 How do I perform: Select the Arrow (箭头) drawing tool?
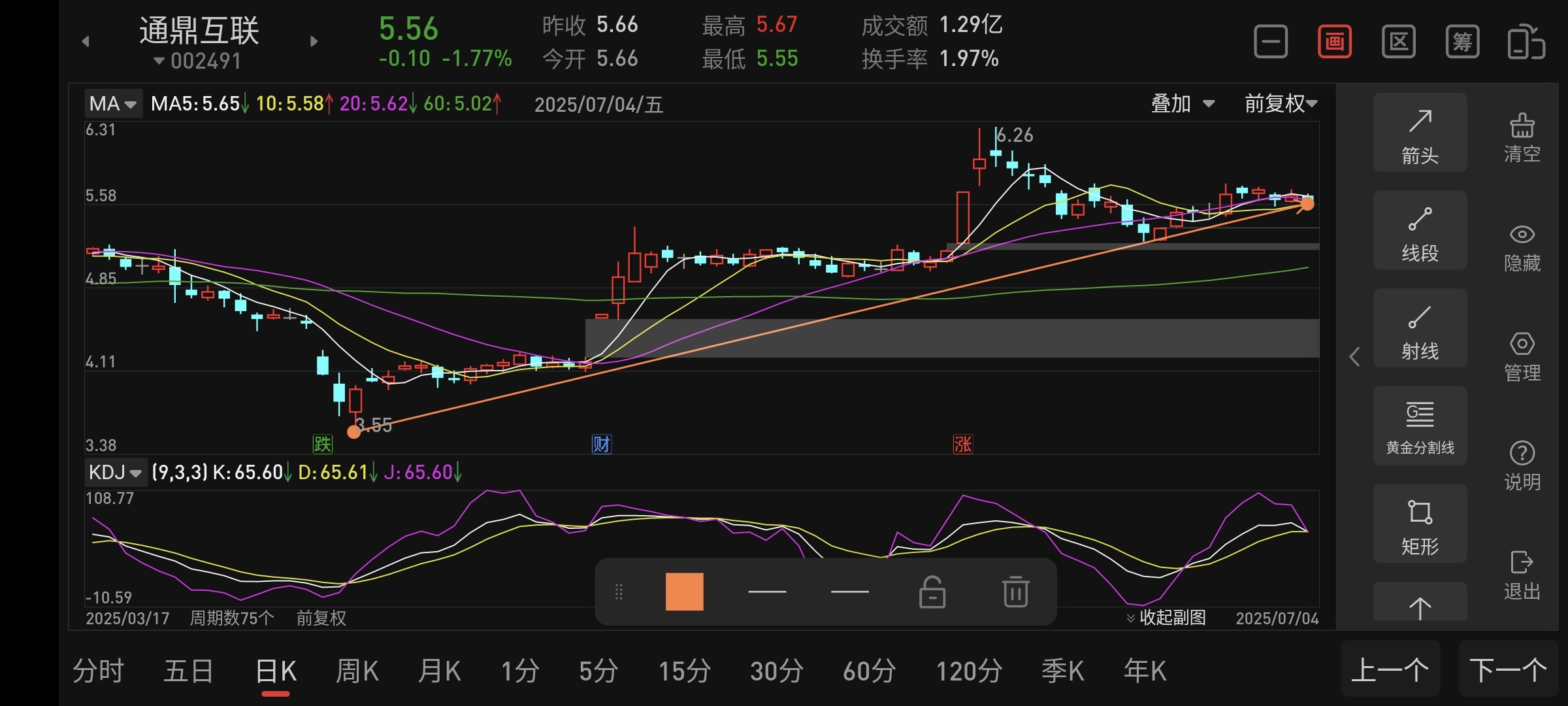[x=1420, y=133]
